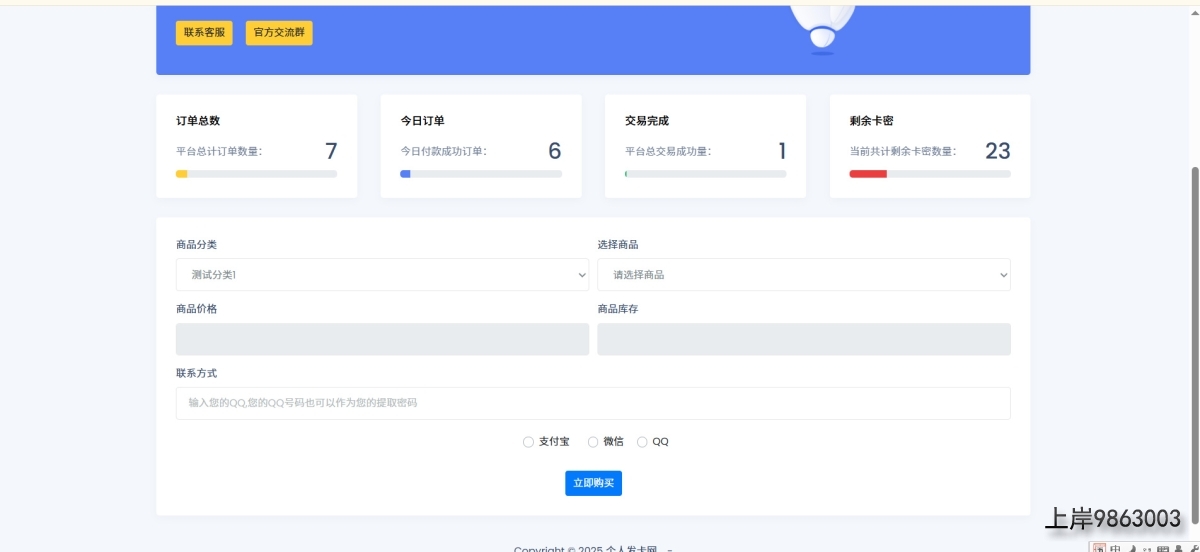Click the 交易完成 statistics card title
Image resolution: width=1200 pixels, height=552 pixels.
tap(646, 121)
